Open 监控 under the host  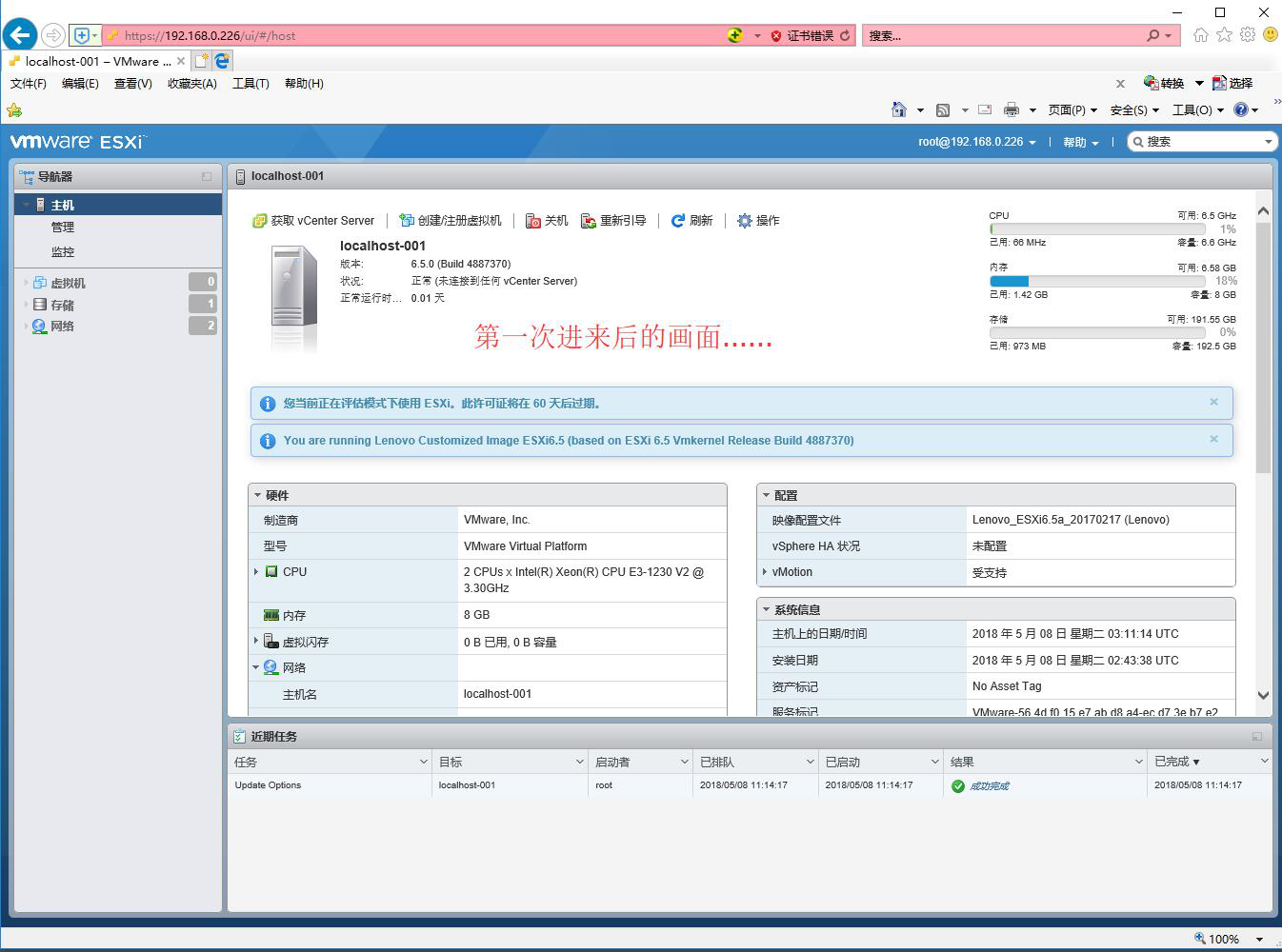pos(63,252)
